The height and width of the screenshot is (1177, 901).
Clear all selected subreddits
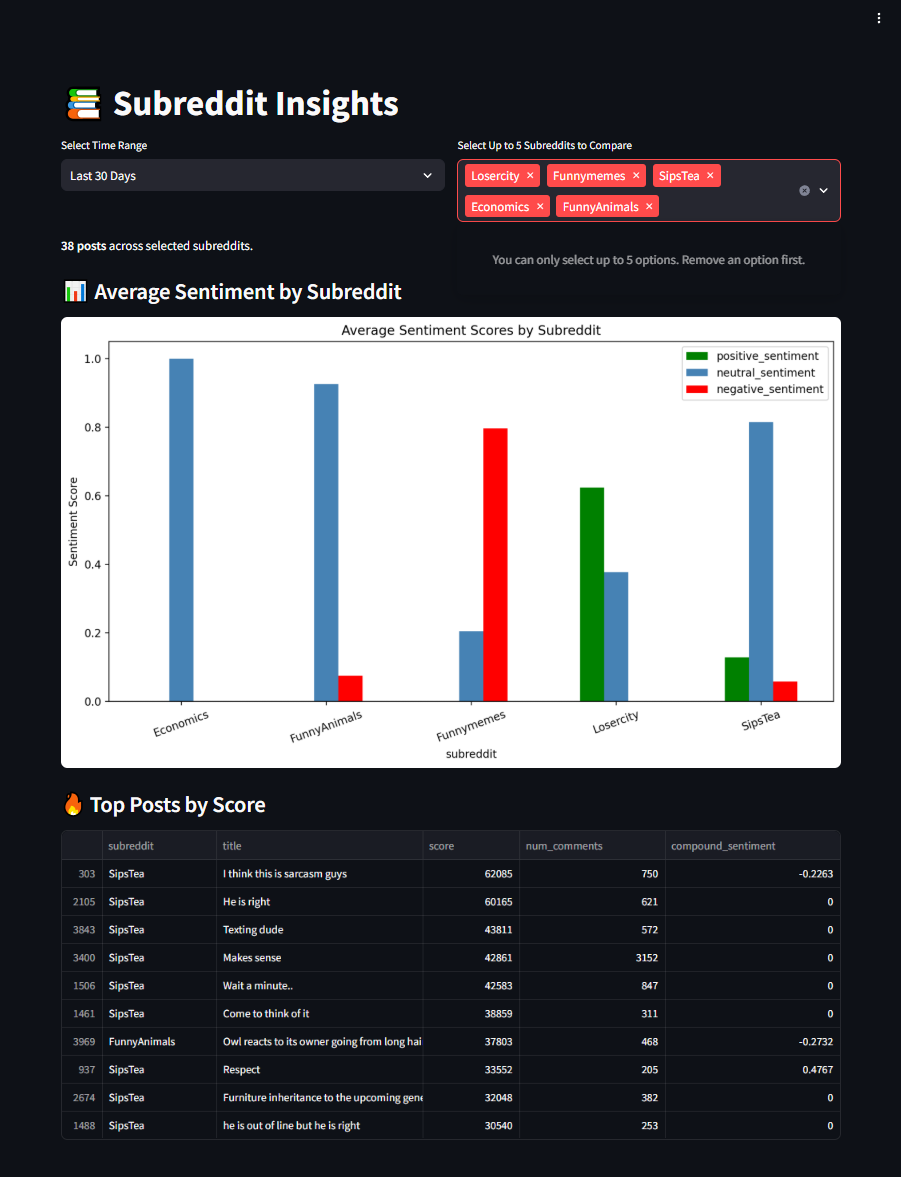pos(804,191)
